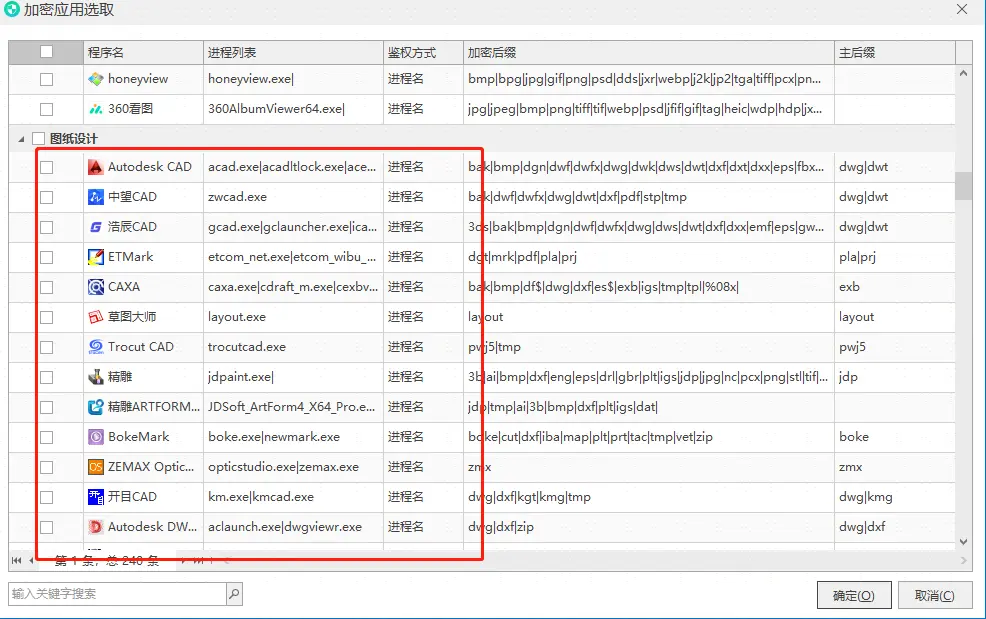This screenshot has width=986, height=619.
Task: Click the ETMark icon
Action: (x=96, y=257)
